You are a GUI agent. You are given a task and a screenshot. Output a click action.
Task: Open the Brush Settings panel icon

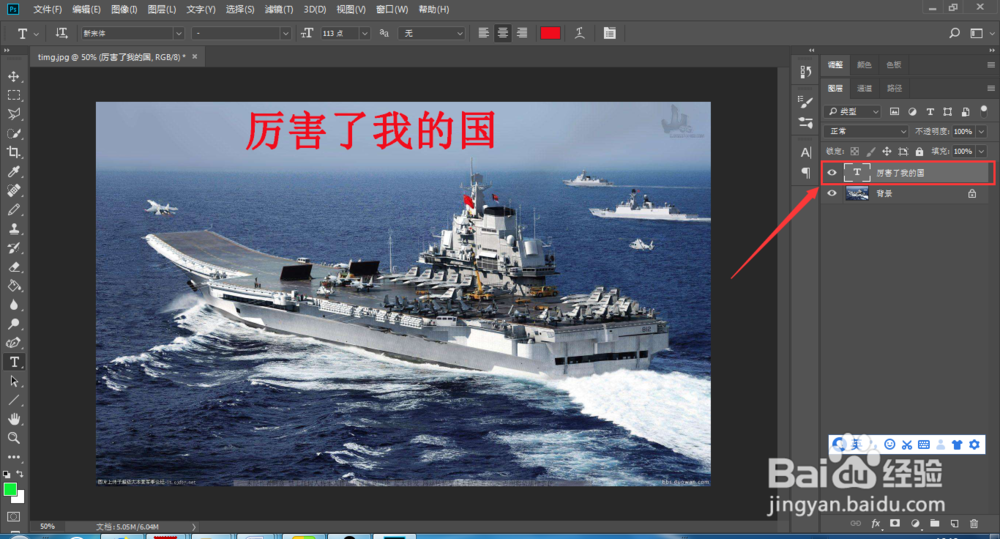point(805,102)
